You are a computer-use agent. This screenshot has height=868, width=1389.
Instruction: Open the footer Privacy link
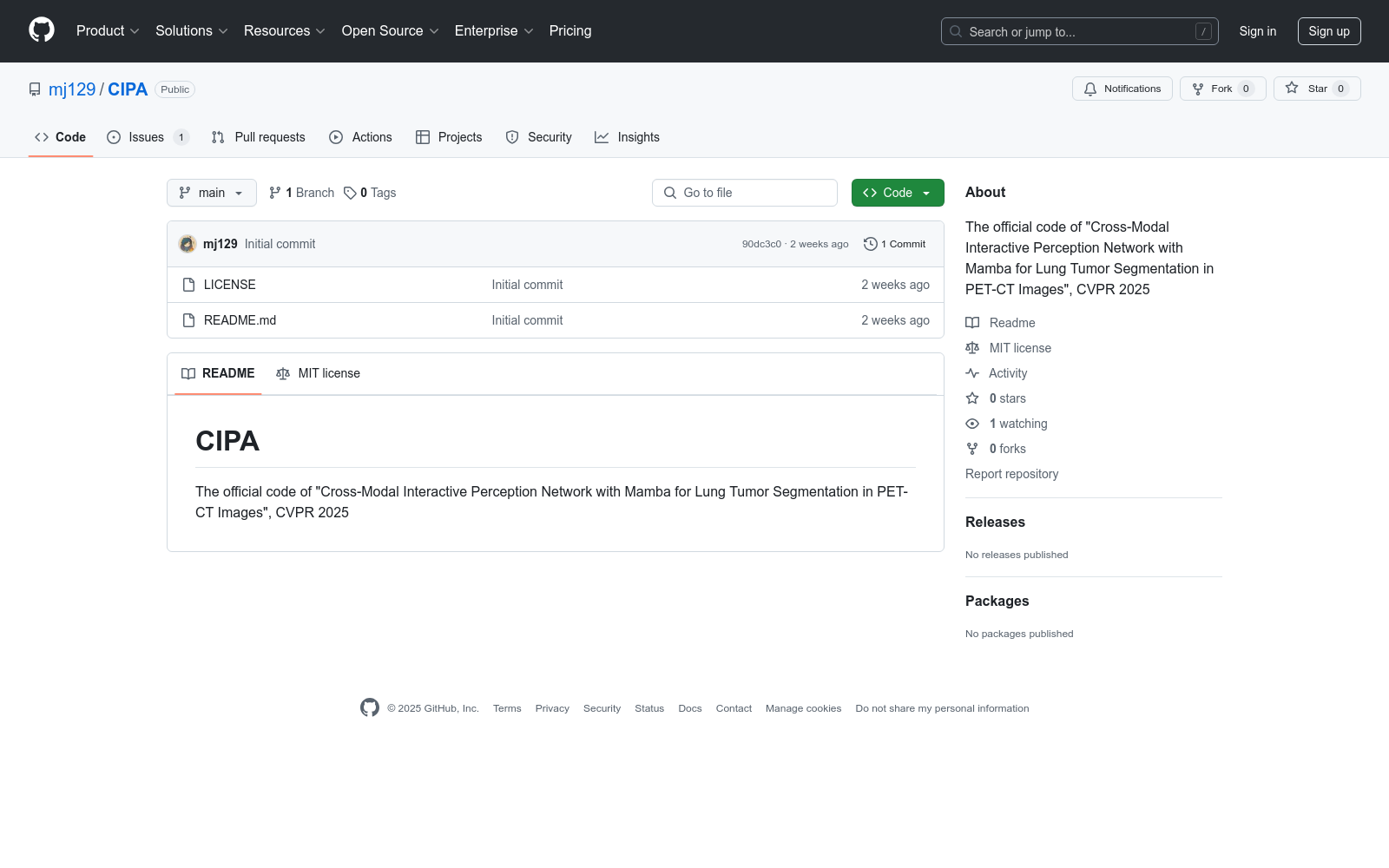(552, 708)
